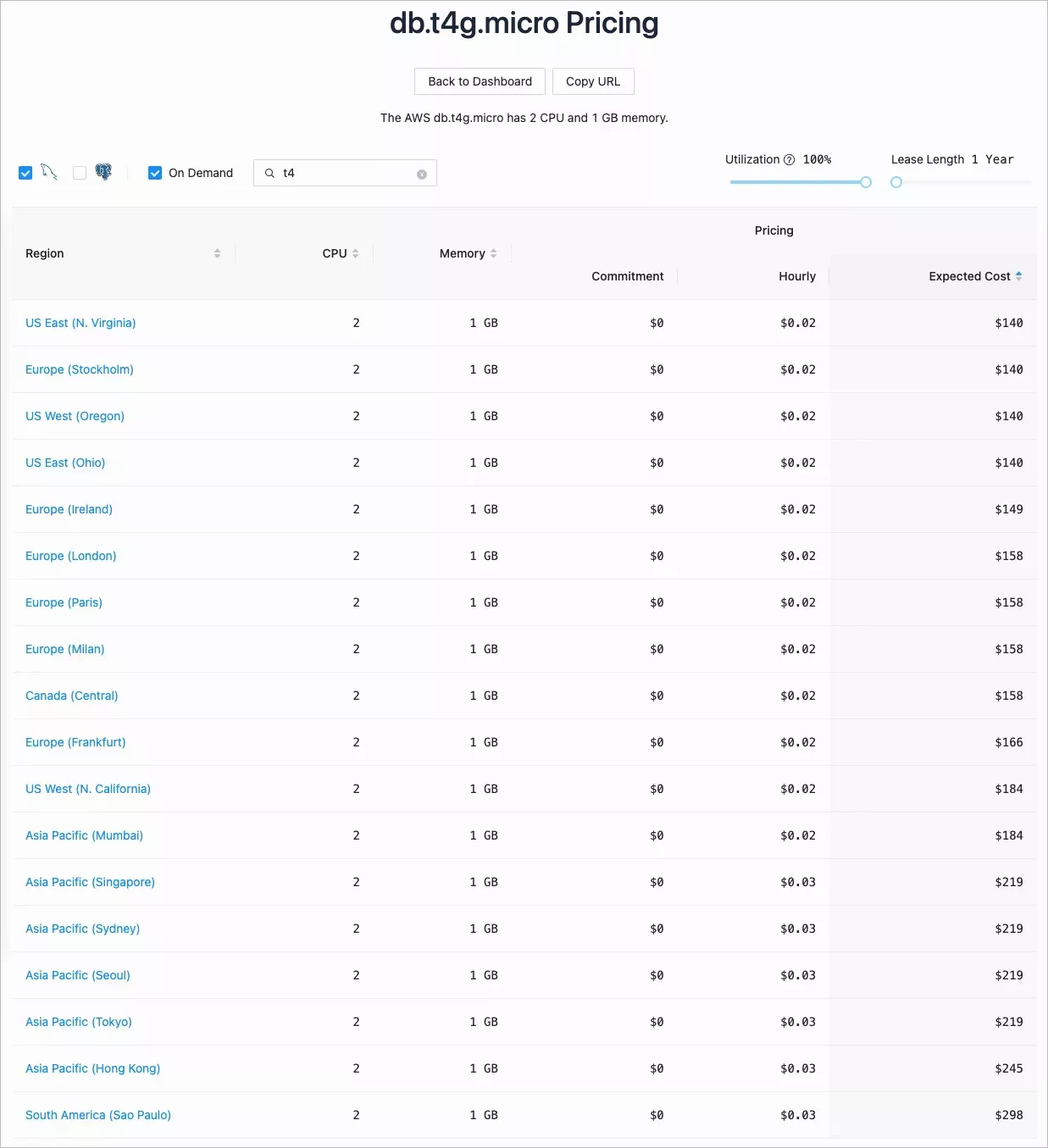The height and width of the screenshot is (1148, 1048).
Task: Open the Europe (Frankfurt) region link
Action: (75, 742)
